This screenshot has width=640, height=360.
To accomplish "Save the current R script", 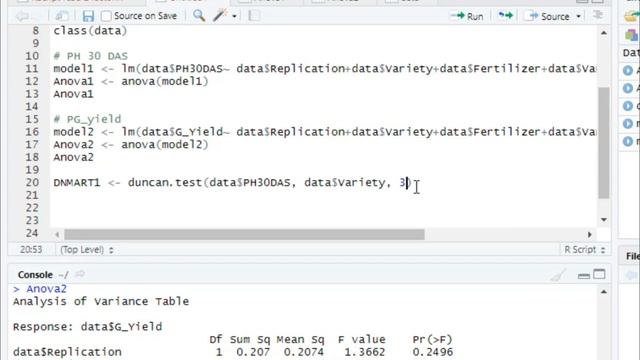I will point(88,16).
